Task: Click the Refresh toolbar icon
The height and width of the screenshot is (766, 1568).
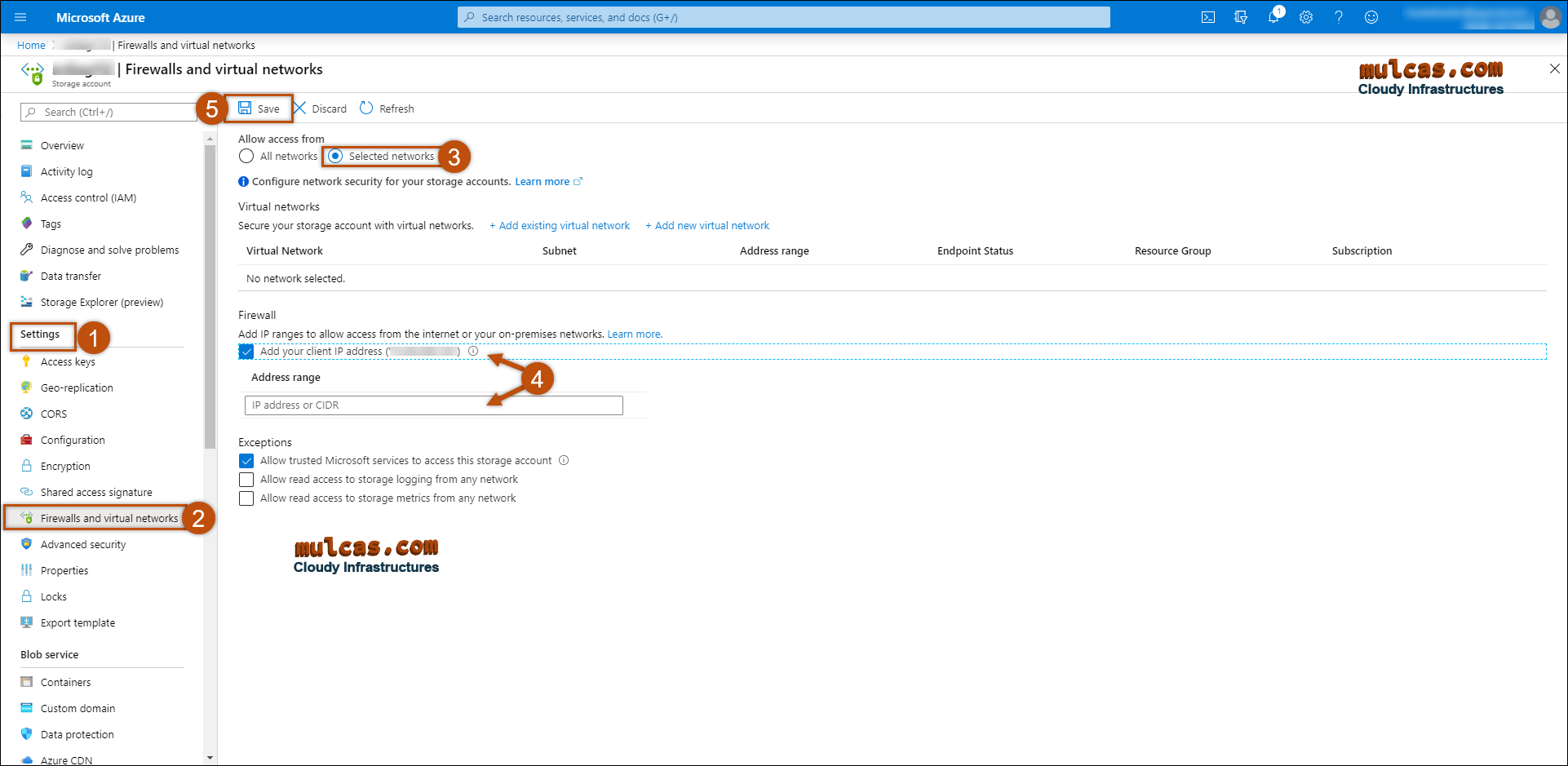Action: 387,108
